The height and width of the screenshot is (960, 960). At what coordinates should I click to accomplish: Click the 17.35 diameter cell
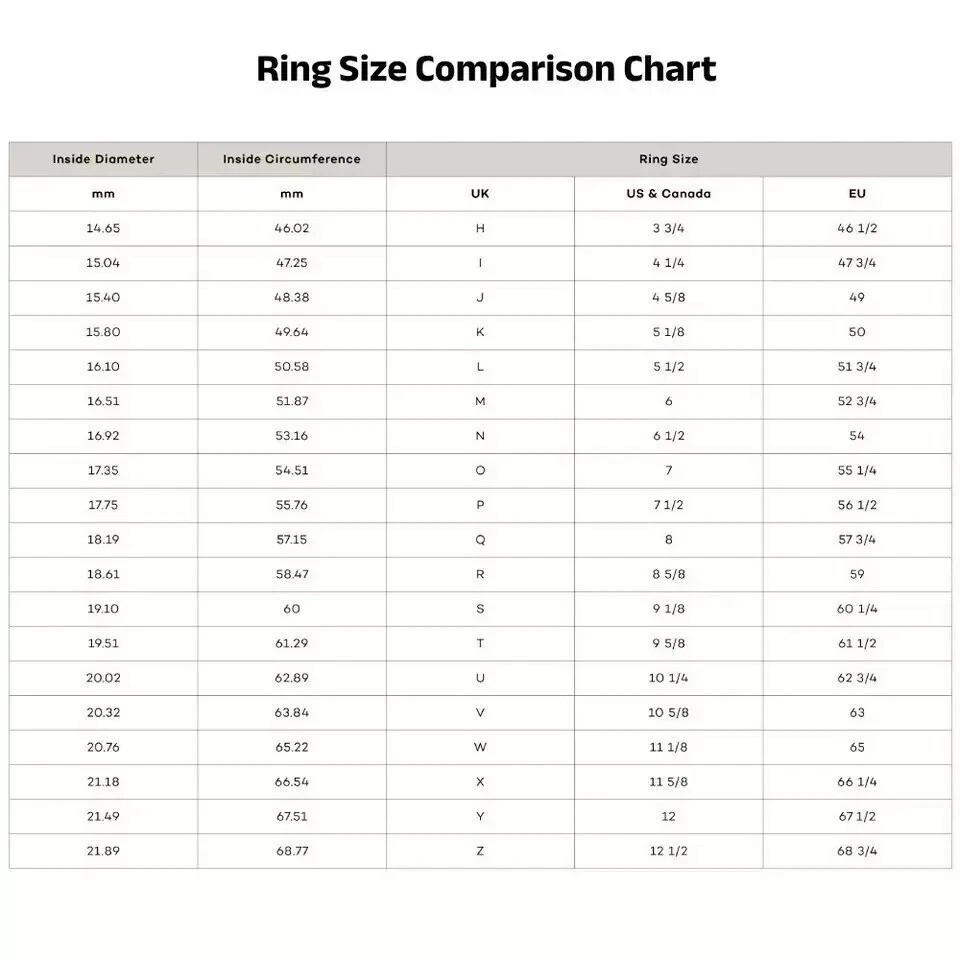coord(103,470)
